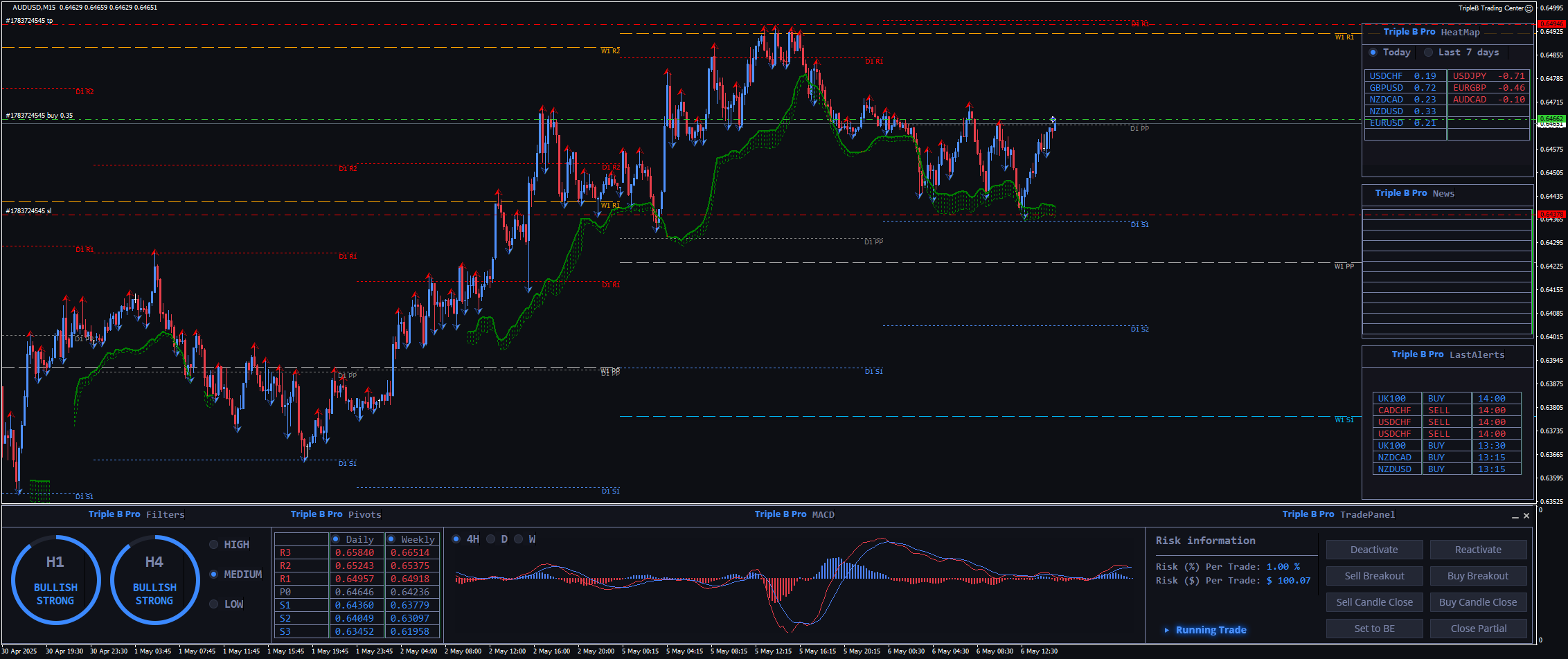Select the LOW filter radio option
The image size is (1568, 659).
pos(214,604)
